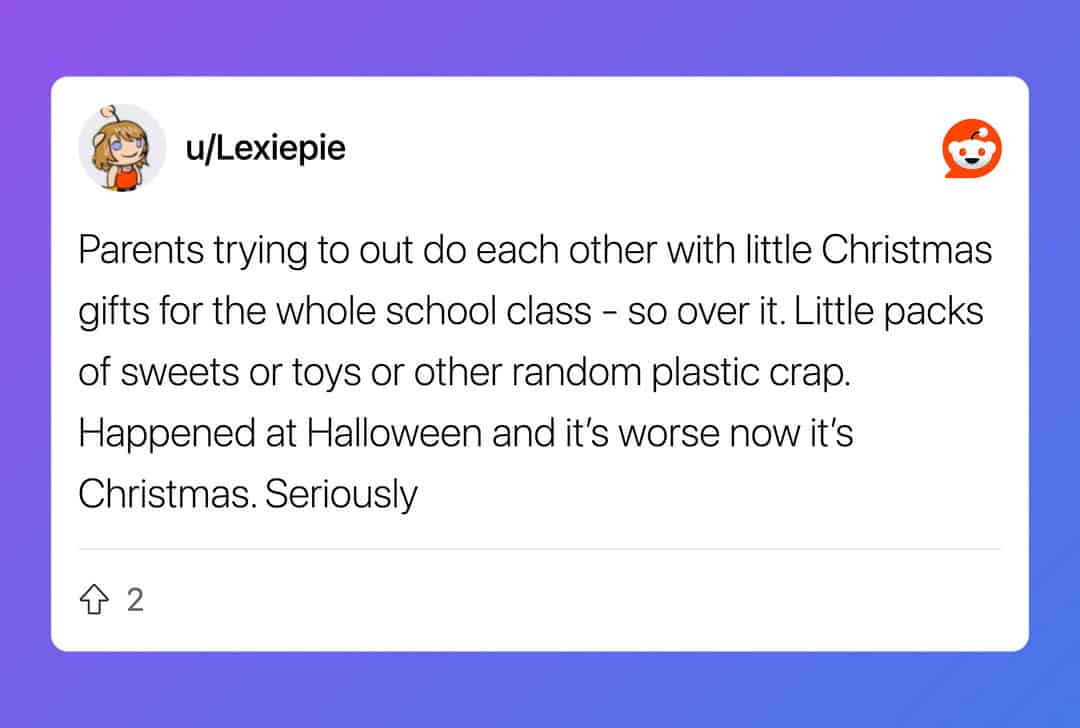The image size is (1080, 728).
Task: Click the Reddit logo icon
Action: [x=972, y=150]
